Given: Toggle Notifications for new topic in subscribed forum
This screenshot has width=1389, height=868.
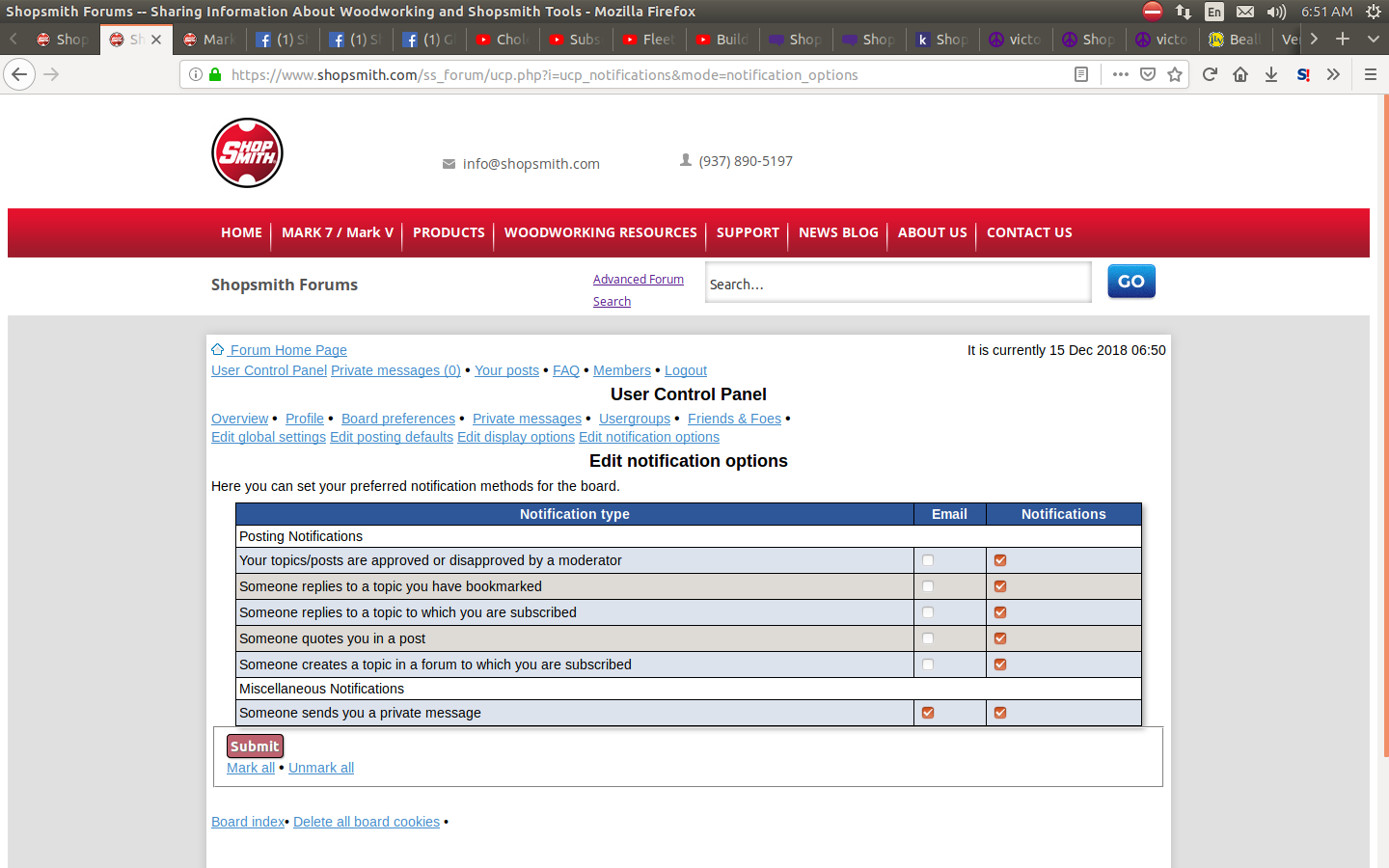Looking at the screenshot, I should [x=1000, y=665].
